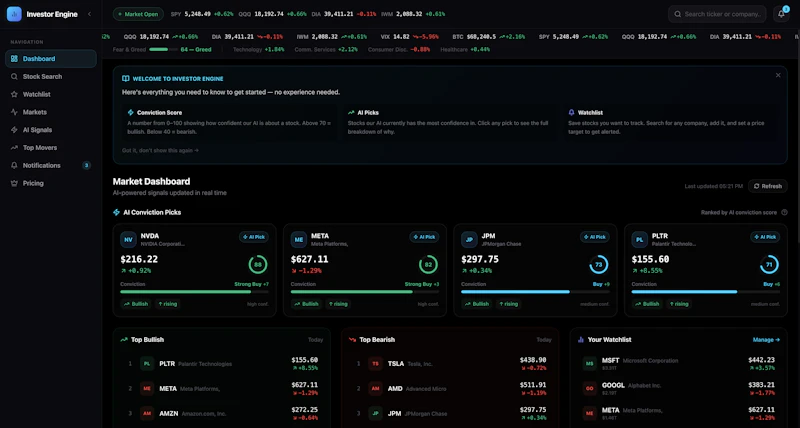
Task: Open MSFT row in Your Watchlist
Action: click(679, 364)
